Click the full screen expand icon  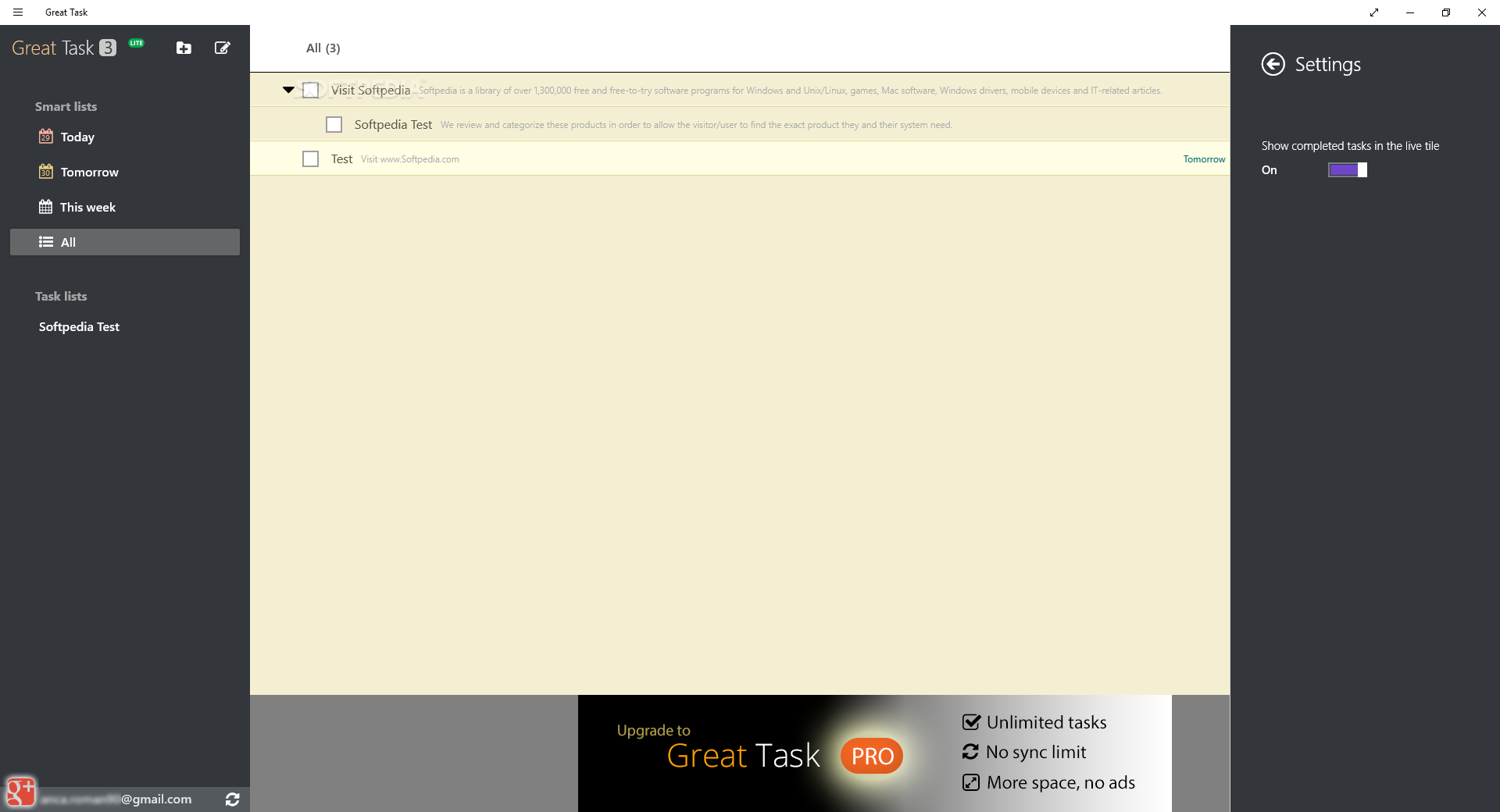tap(1374, 12)
